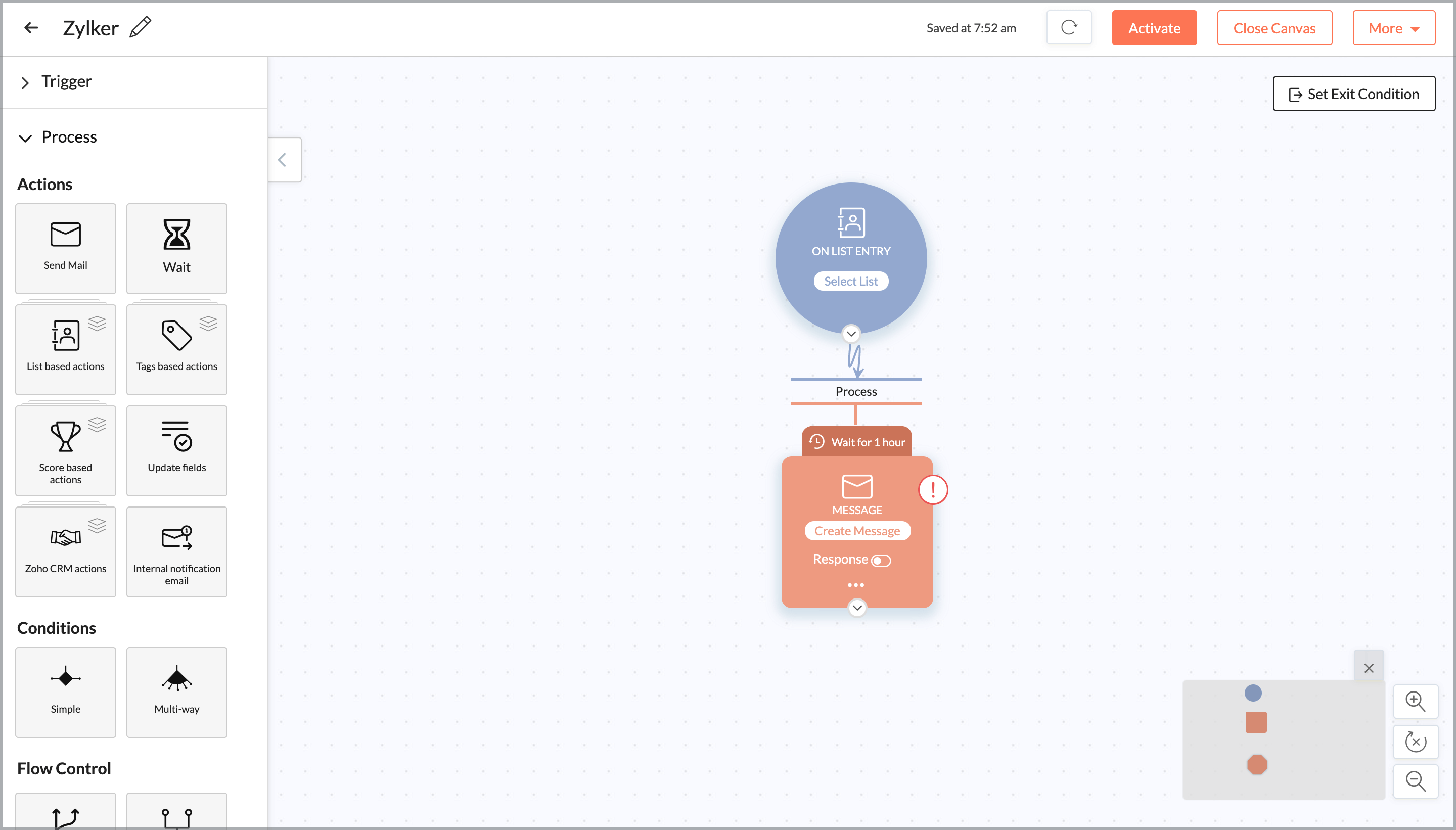This screenshot has height=830, width=1456.
Task: Select the Send Mail action
Action: (x=65, y=248)
